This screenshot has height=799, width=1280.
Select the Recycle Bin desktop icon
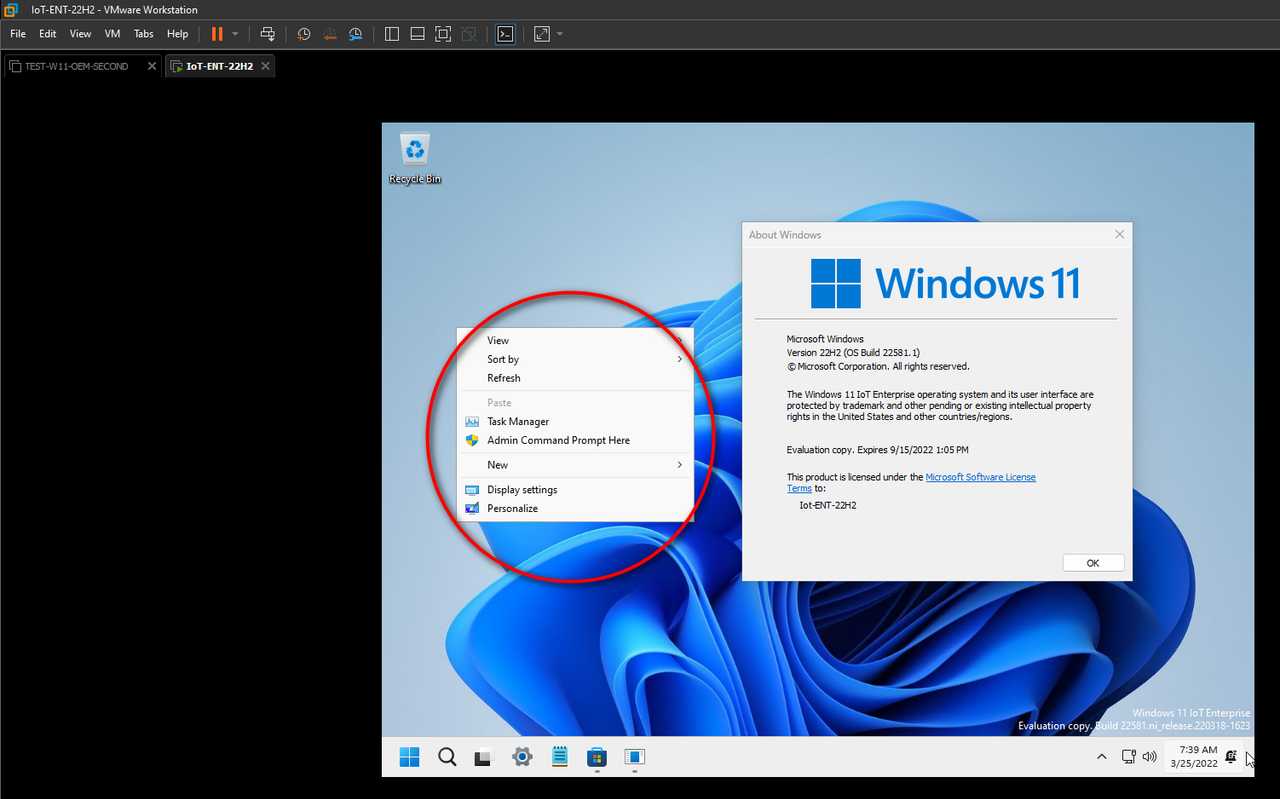414,158
